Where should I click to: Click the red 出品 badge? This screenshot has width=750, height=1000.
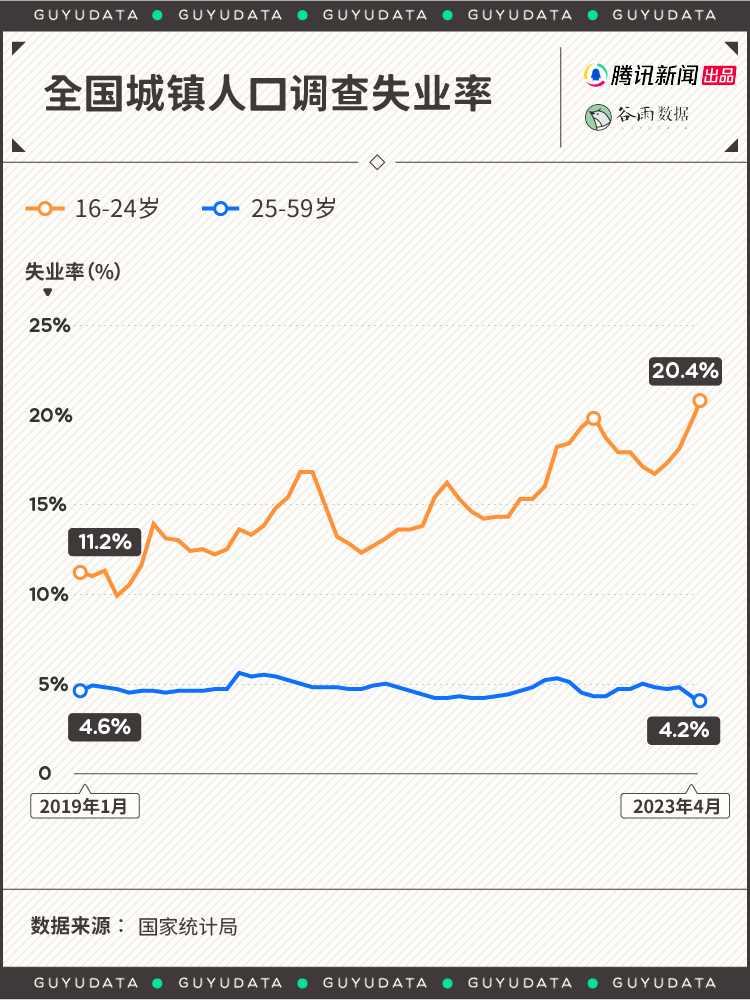[719, 76]
